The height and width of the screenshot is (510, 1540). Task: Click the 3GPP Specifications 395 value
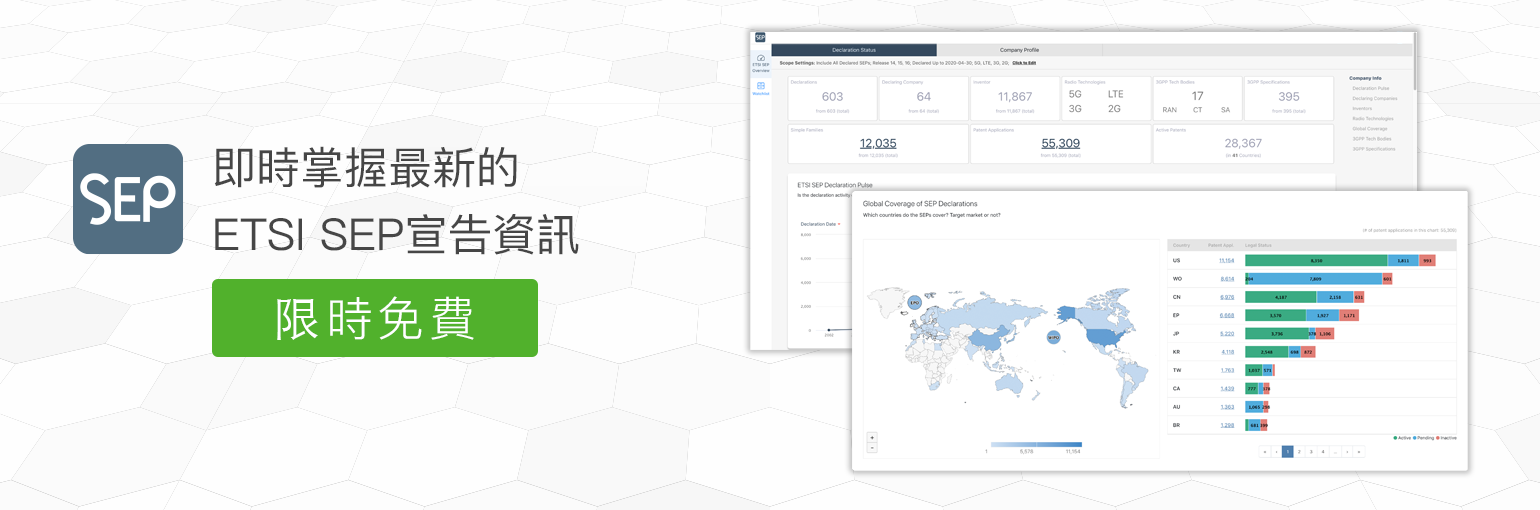tap(1289, 97)
